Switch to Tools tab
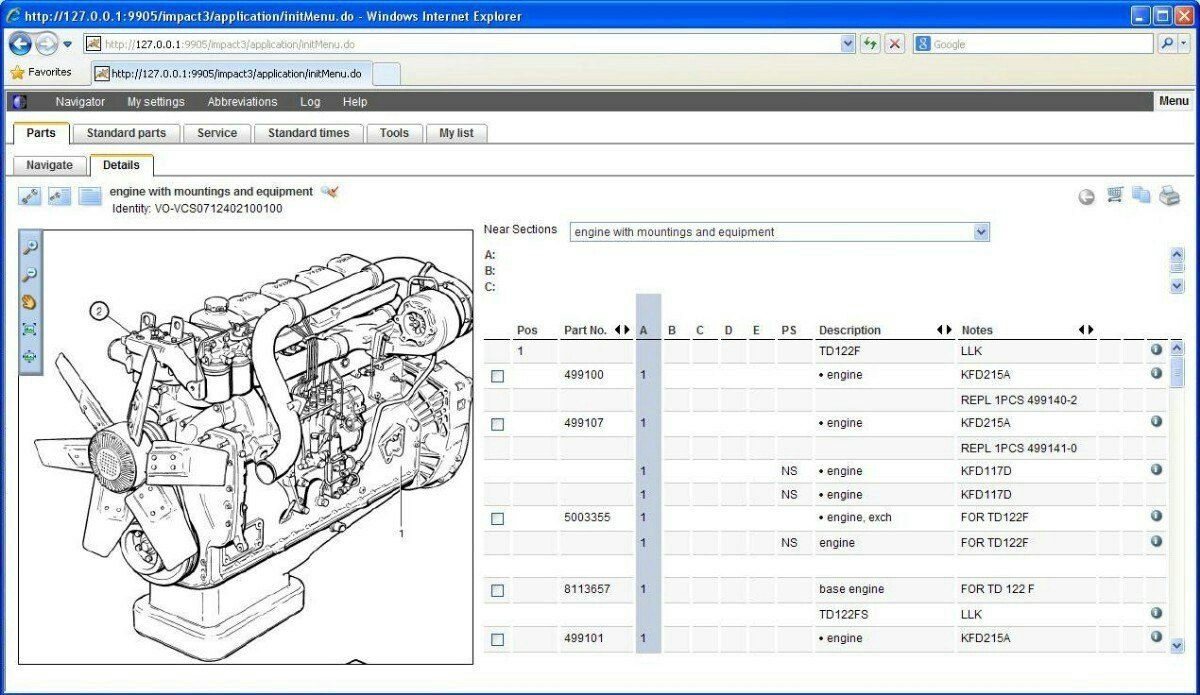This screenshot has height=695, width=1200. 394,133
